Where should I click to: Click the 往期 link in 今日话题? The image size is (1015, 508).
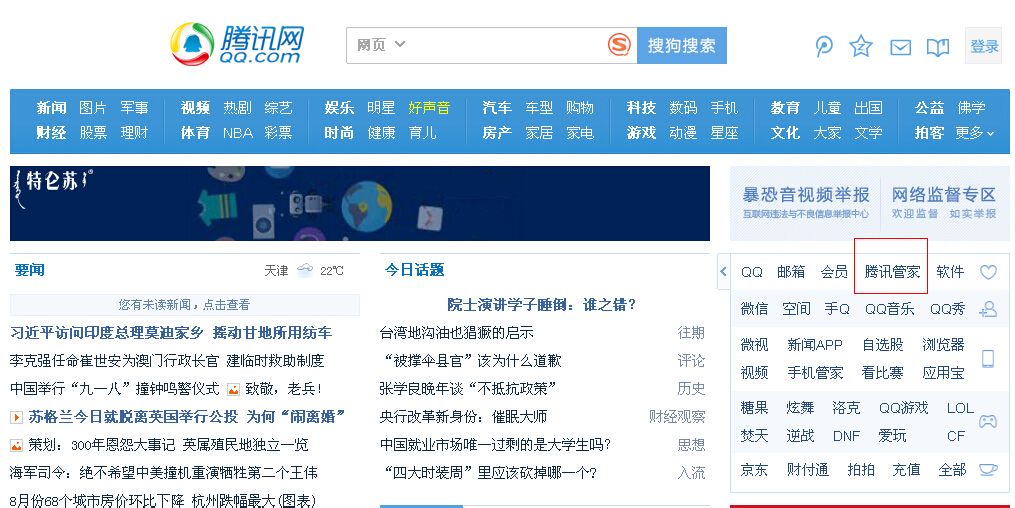691,333
